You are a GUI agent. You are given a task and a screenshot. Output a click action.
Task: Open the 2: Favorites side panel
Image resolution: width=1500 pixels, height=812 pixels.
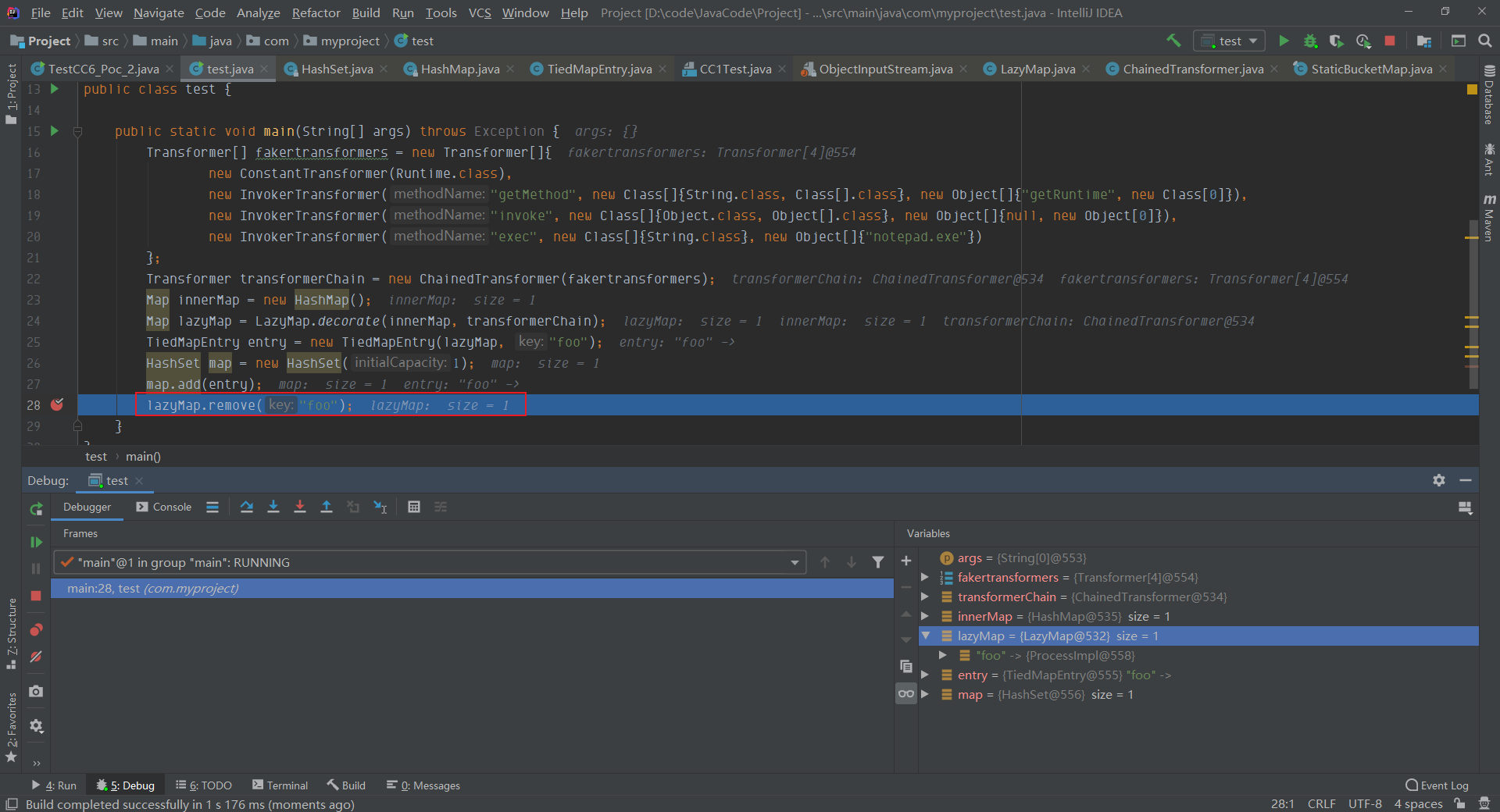11,728
